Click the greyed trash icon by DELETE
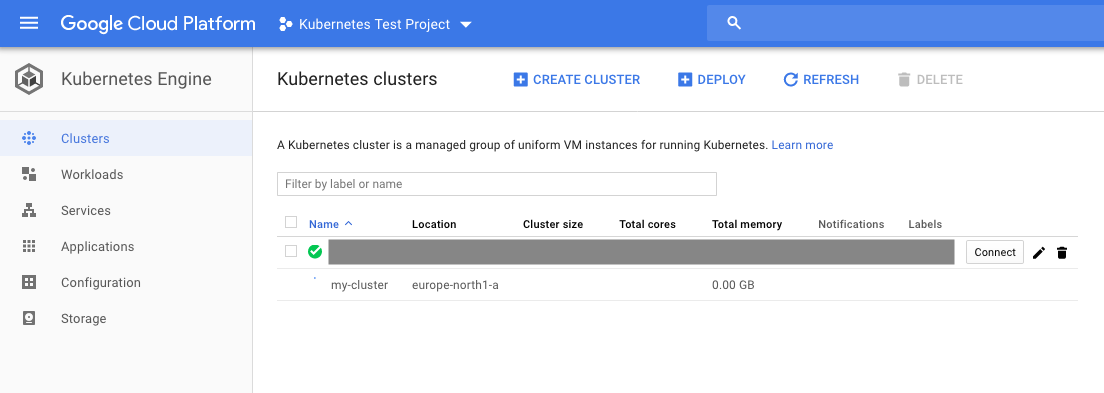This screenshot has width=1104, height=393. 904,80
